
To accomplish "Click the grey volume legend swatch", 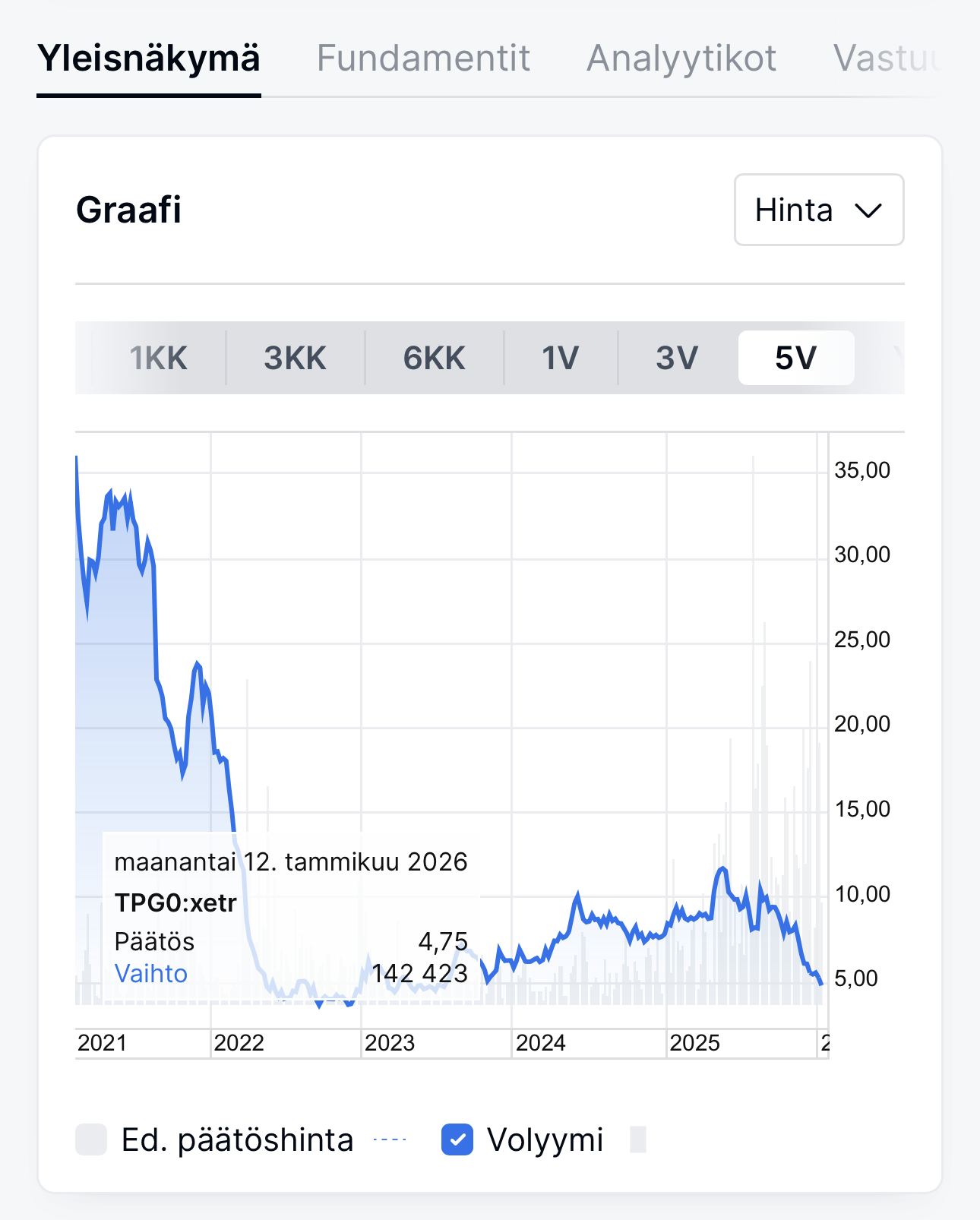I will (638, 1139).
